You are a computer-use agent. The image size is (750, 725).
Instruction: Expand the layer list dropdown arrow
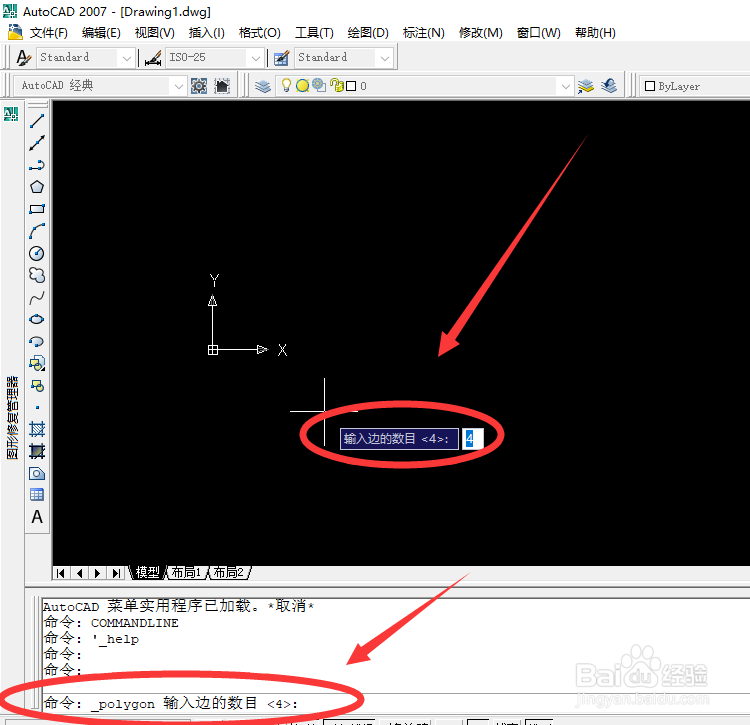pyautogui.click(x=566, y=86)
